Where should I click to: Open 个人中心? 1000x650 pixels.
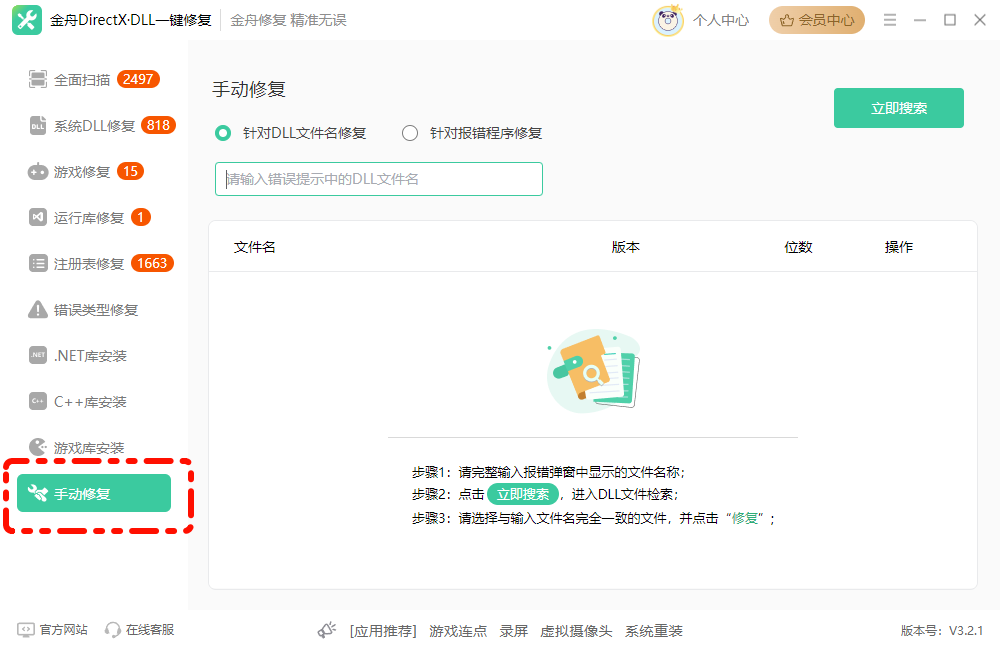[x=721, y=20]
